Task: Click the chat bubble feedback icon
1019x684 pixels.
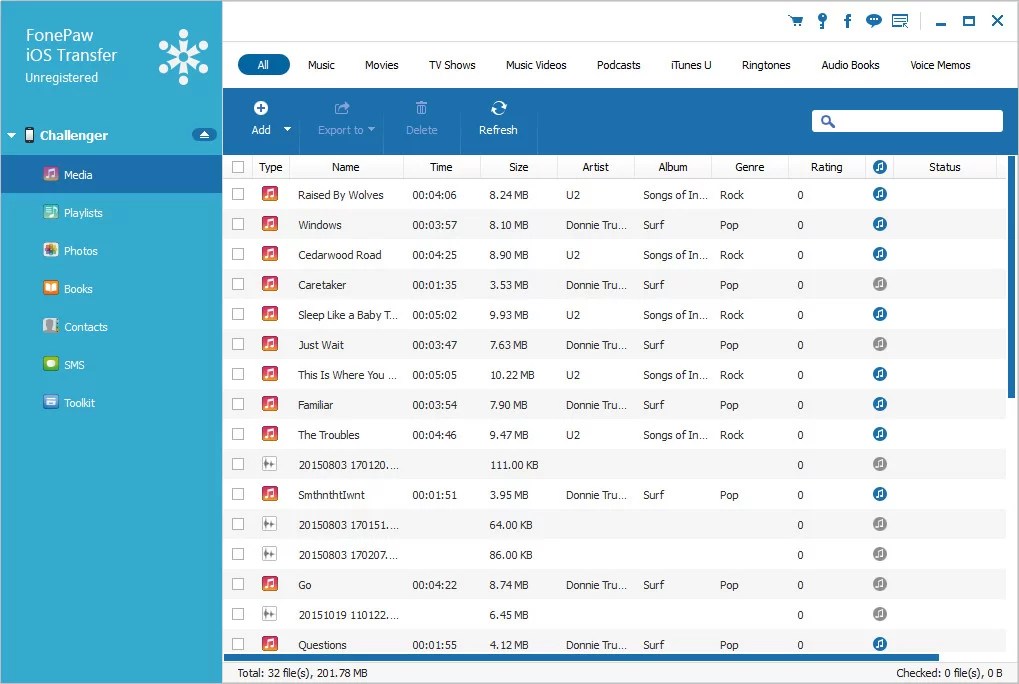Action: pos(873,21)
